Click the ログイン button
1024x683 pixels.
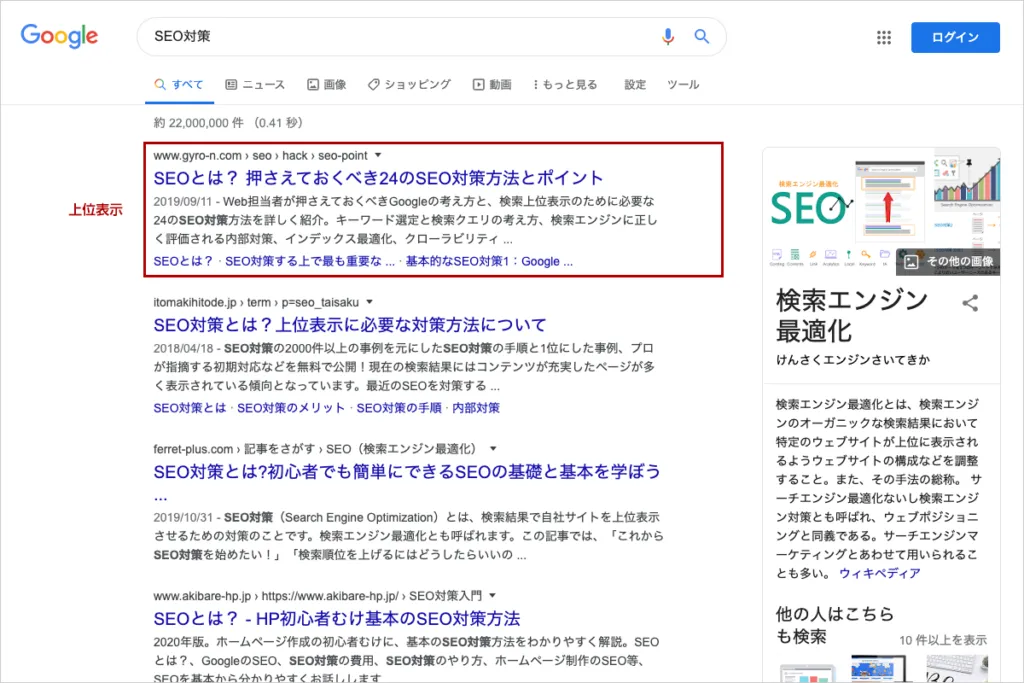[x=955, y=37]
